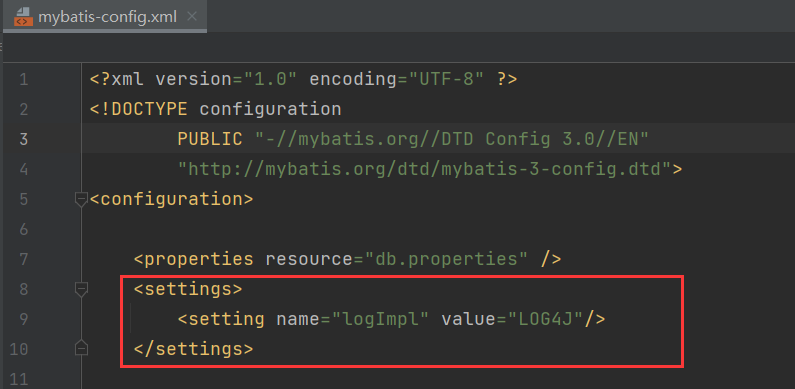Click the "LOG4J" value string
The height and width of the screenshot is (389, 795).
click(547, 319)
